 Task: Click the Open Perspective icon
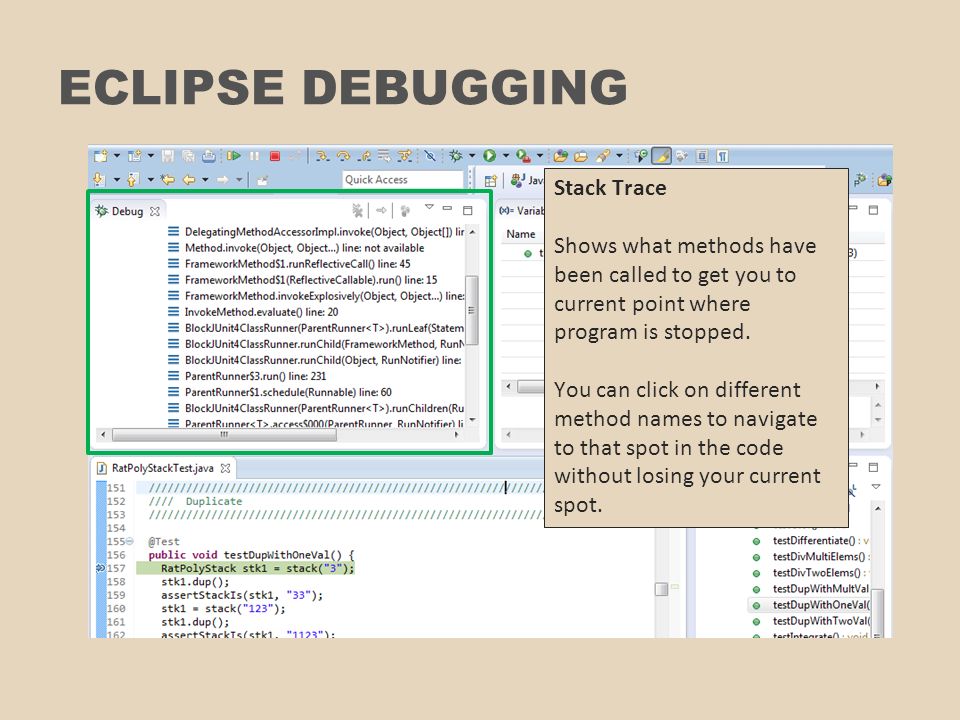(x=490, y=181)
